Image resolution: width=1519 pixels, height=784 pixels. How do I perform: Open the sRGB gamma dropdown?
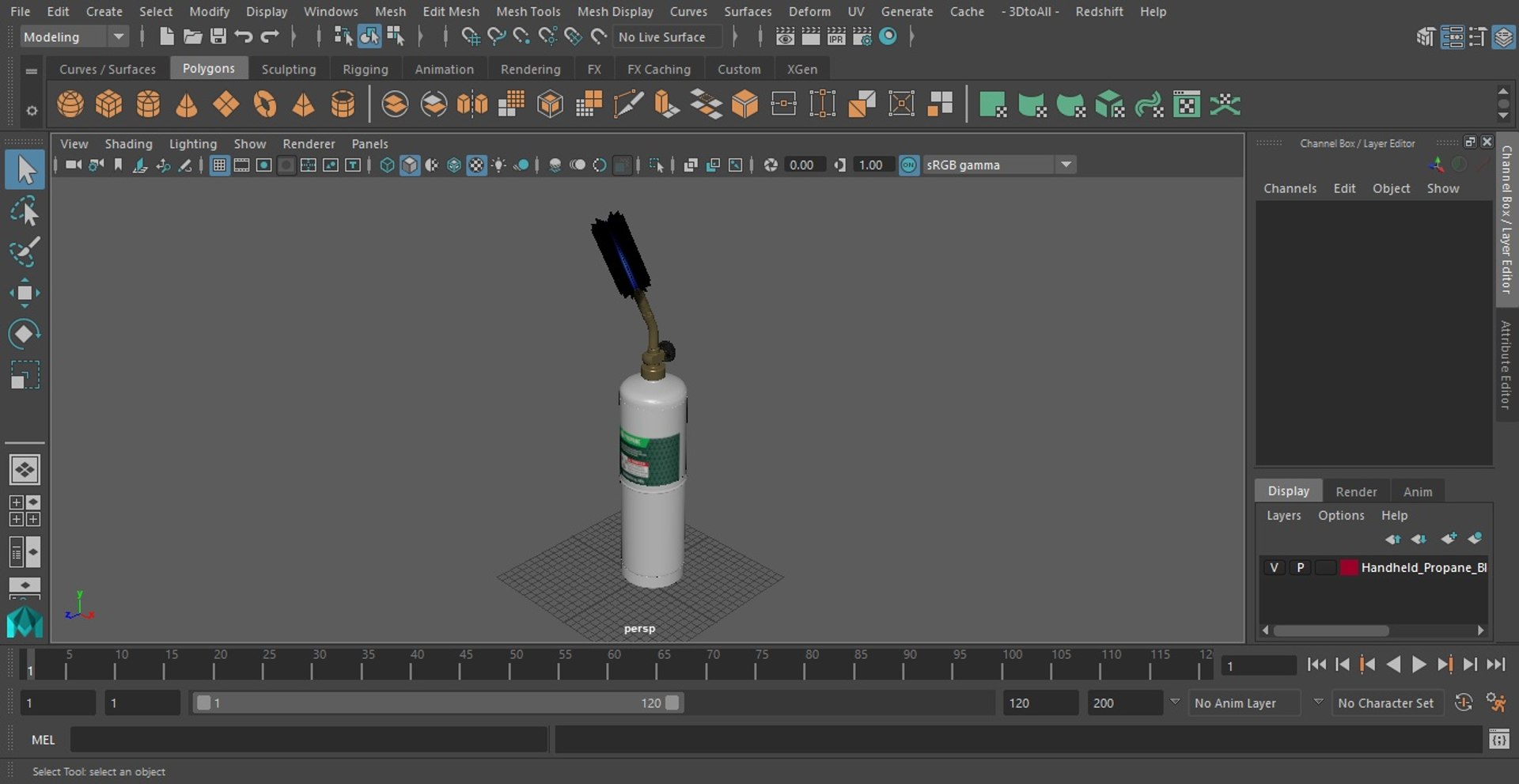(x=999, y=165)
